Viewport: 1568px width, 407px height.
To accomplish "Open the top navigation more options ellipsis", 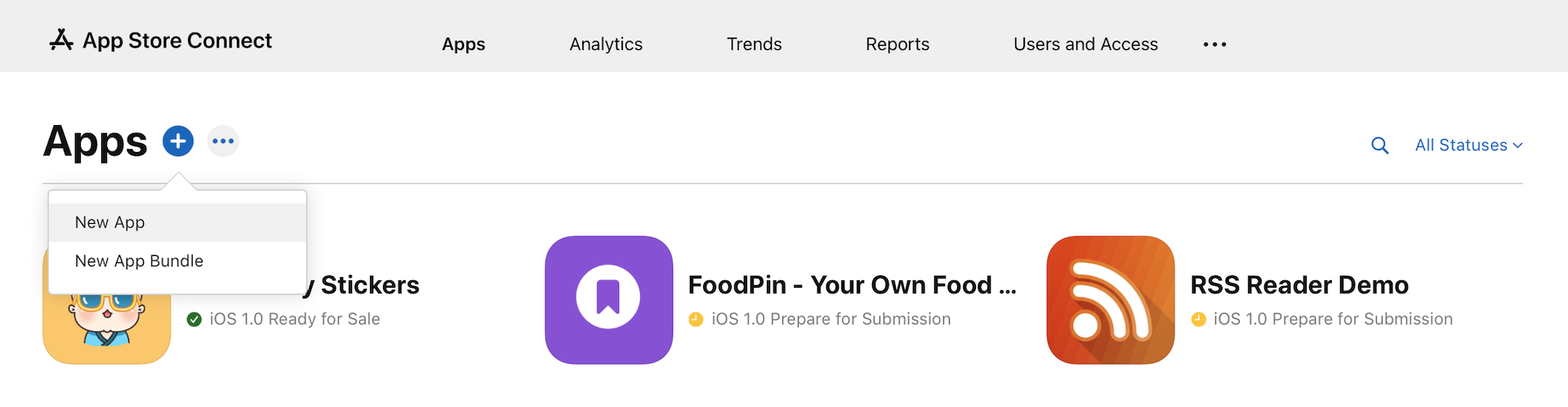I will point(1214,44).
